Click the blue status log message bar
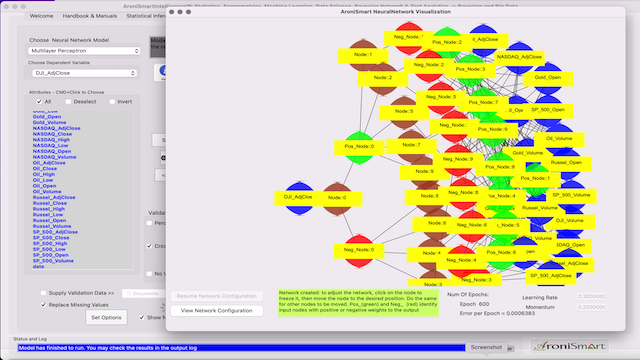The width and height of the screenshot is (640, 360). [241, 348]
